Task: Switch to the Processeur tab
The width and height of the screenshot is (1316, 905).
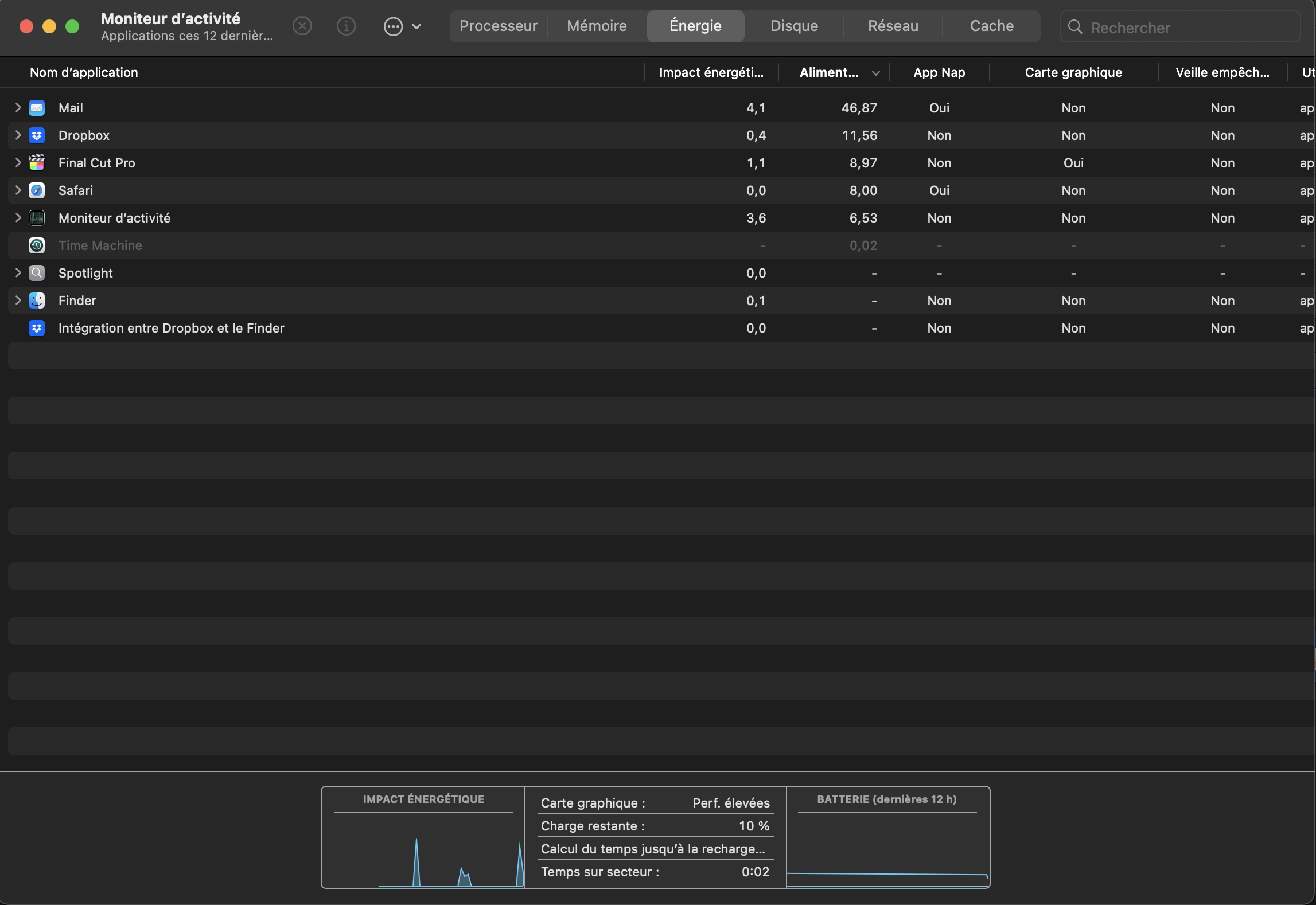Action: 498,26
